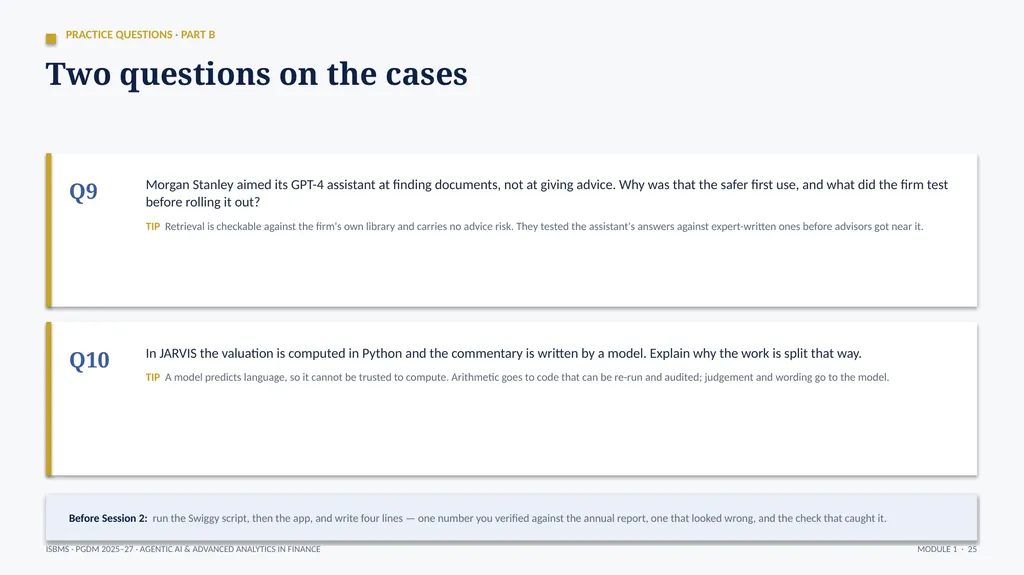1024x575 pixels.
Task: Click the empty area in Q9 card
Action: [513, 271]
